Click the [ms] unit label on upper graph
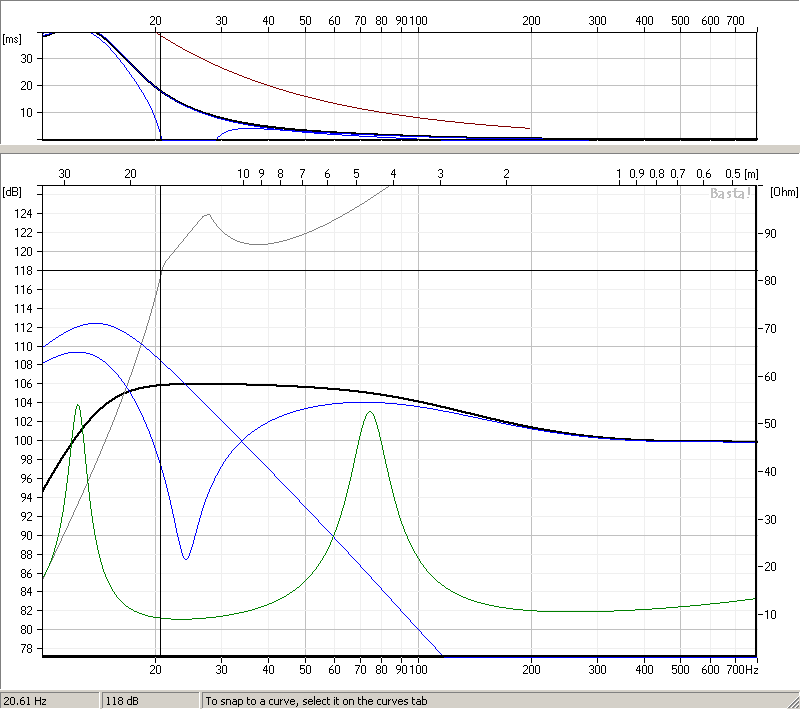The image size is (800, 709). (x=12, y=39)
